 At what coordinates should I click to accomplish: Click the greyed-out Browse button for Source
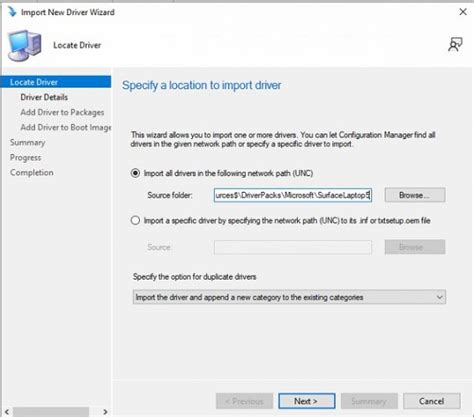(x=415, y=247)
